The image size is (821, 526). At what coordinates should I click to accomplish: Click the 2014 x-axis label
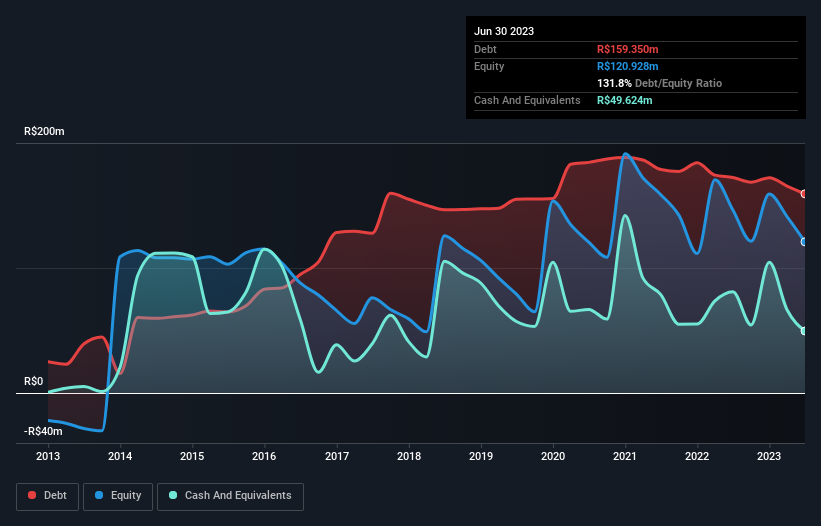pyautogui.click(x=120, y=456)
